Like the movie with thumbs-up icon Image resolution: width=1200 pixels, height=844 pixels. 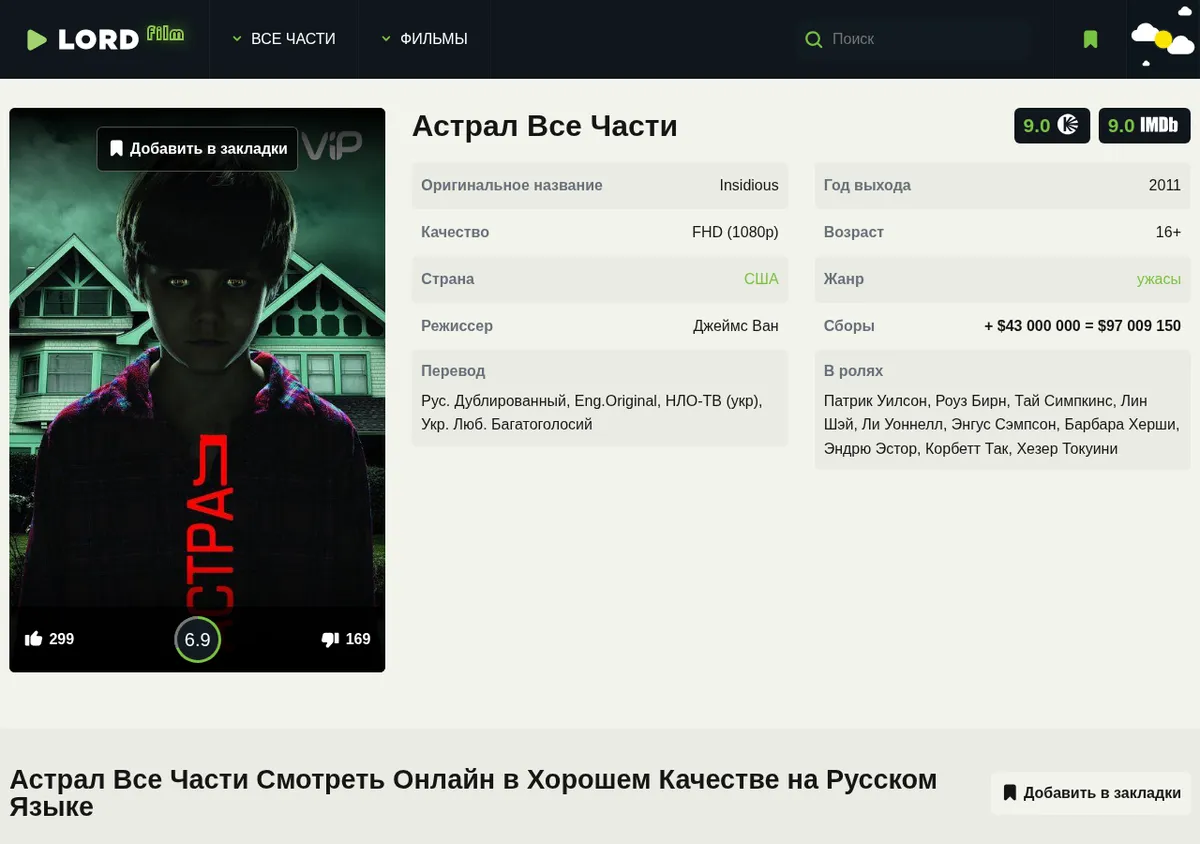point(33,639)
